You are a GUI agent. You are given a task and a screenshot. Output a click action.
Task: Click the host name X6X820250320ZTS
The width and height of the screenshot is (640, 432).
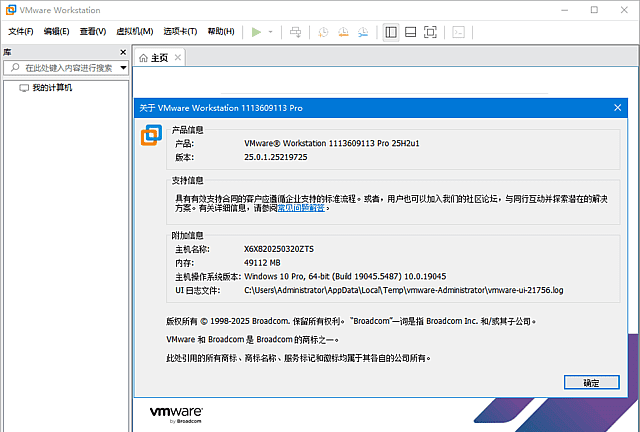[279, 249]
